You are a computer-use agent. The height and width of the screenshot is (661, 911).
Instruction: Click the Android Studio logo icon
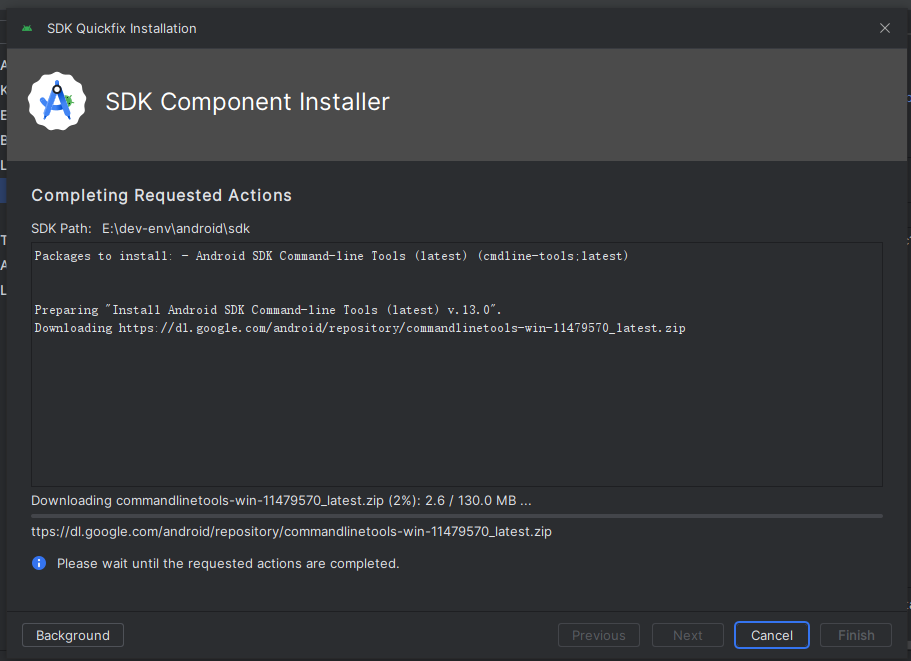(x=57, y=101)
